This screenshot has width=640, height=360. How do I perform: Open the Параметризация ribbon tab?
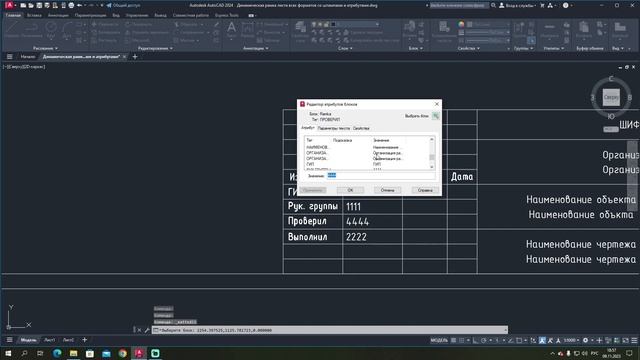click(x=90, y=15)
